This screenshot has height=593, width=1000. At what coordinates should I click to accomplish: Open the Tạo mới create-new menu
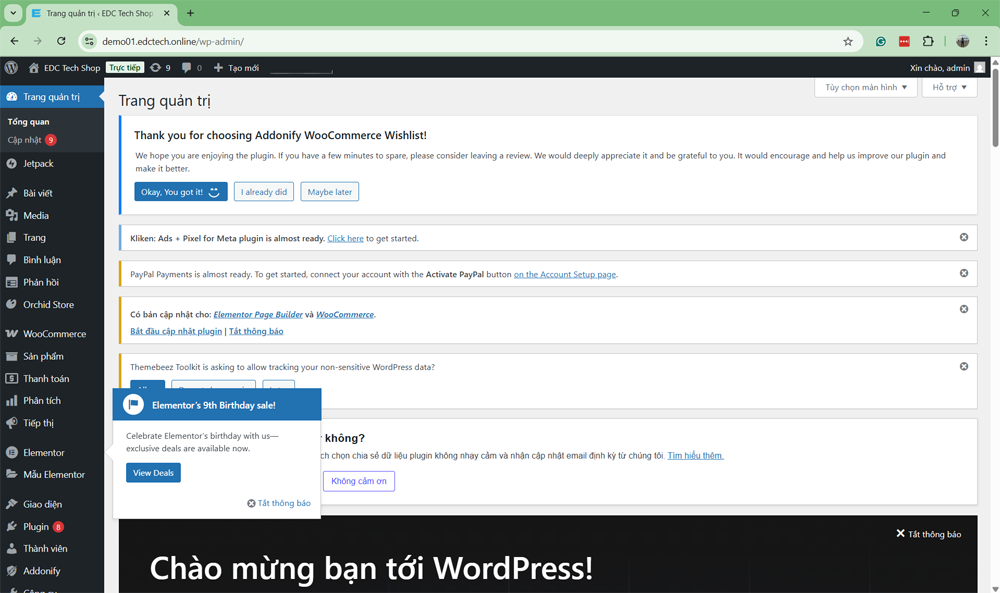tap(236, 68)
